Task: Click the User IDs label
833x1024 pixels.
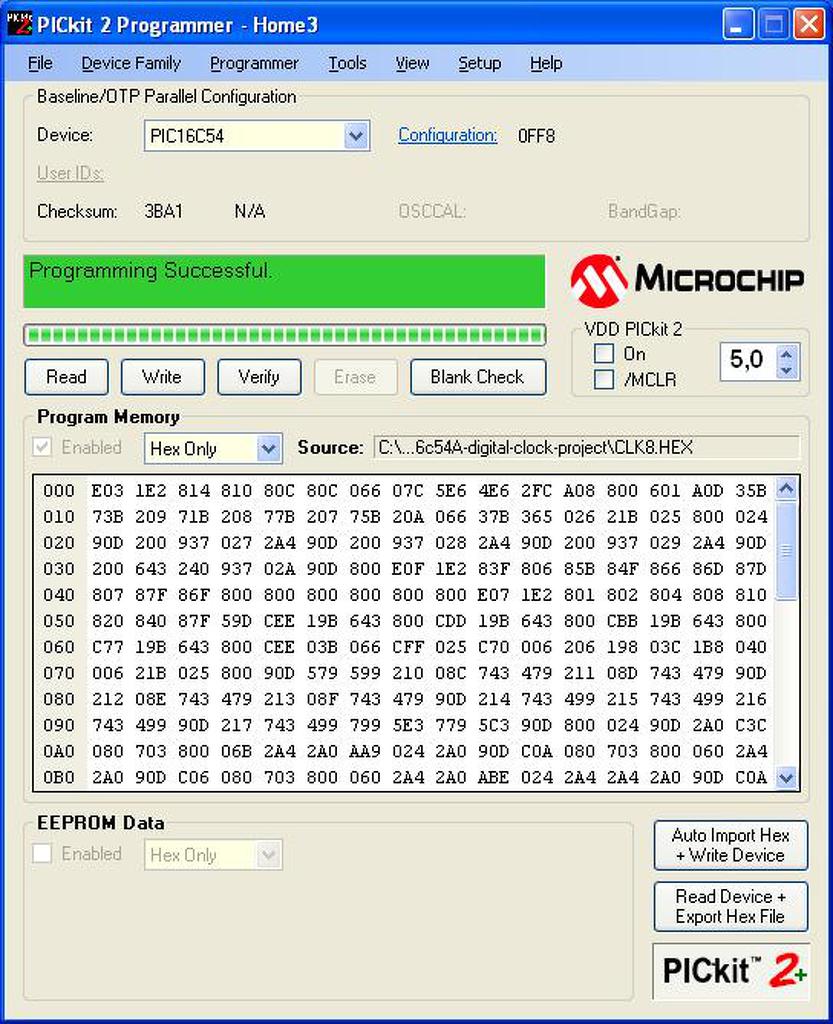Action: click(x=71, y=174)
